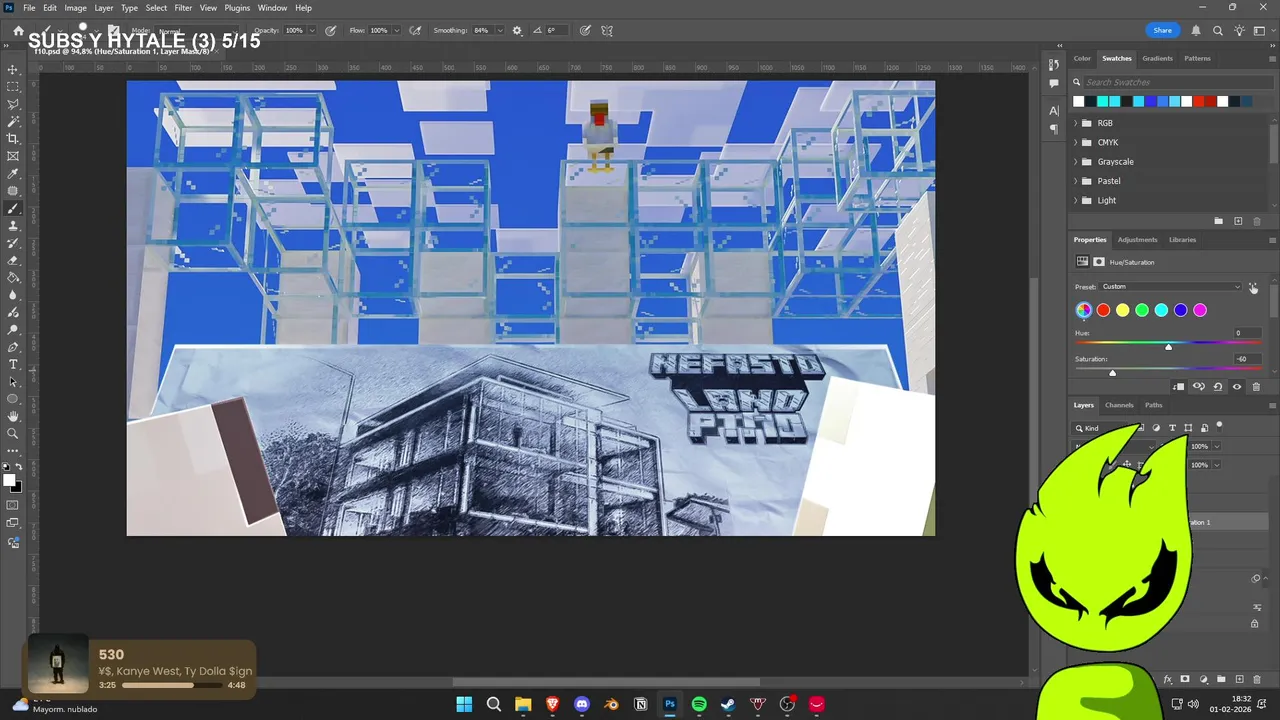
Task: Open the Smoothing dropdown arrow
Action: 499,31
